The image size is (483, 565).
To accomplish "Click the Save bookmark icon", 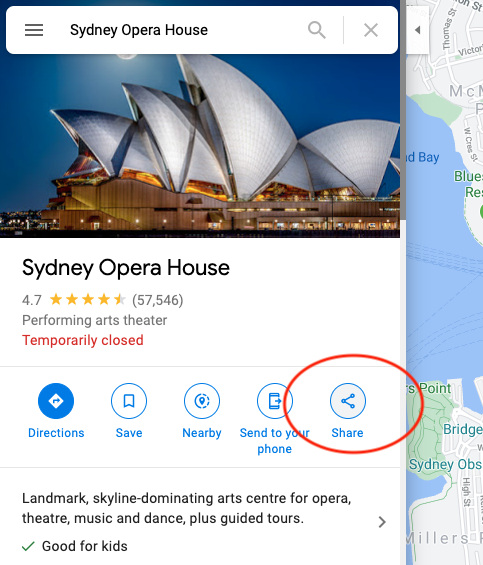I will (129, 401).
